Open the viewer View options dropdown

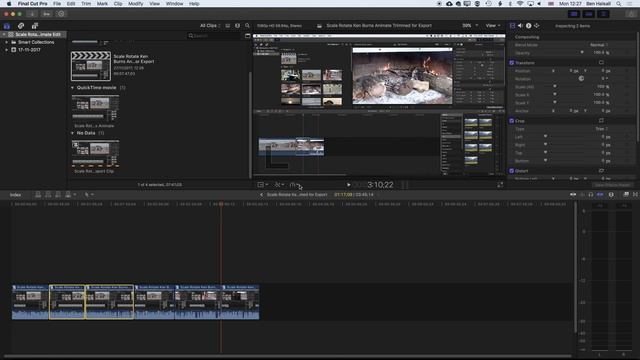coord(493,26)
